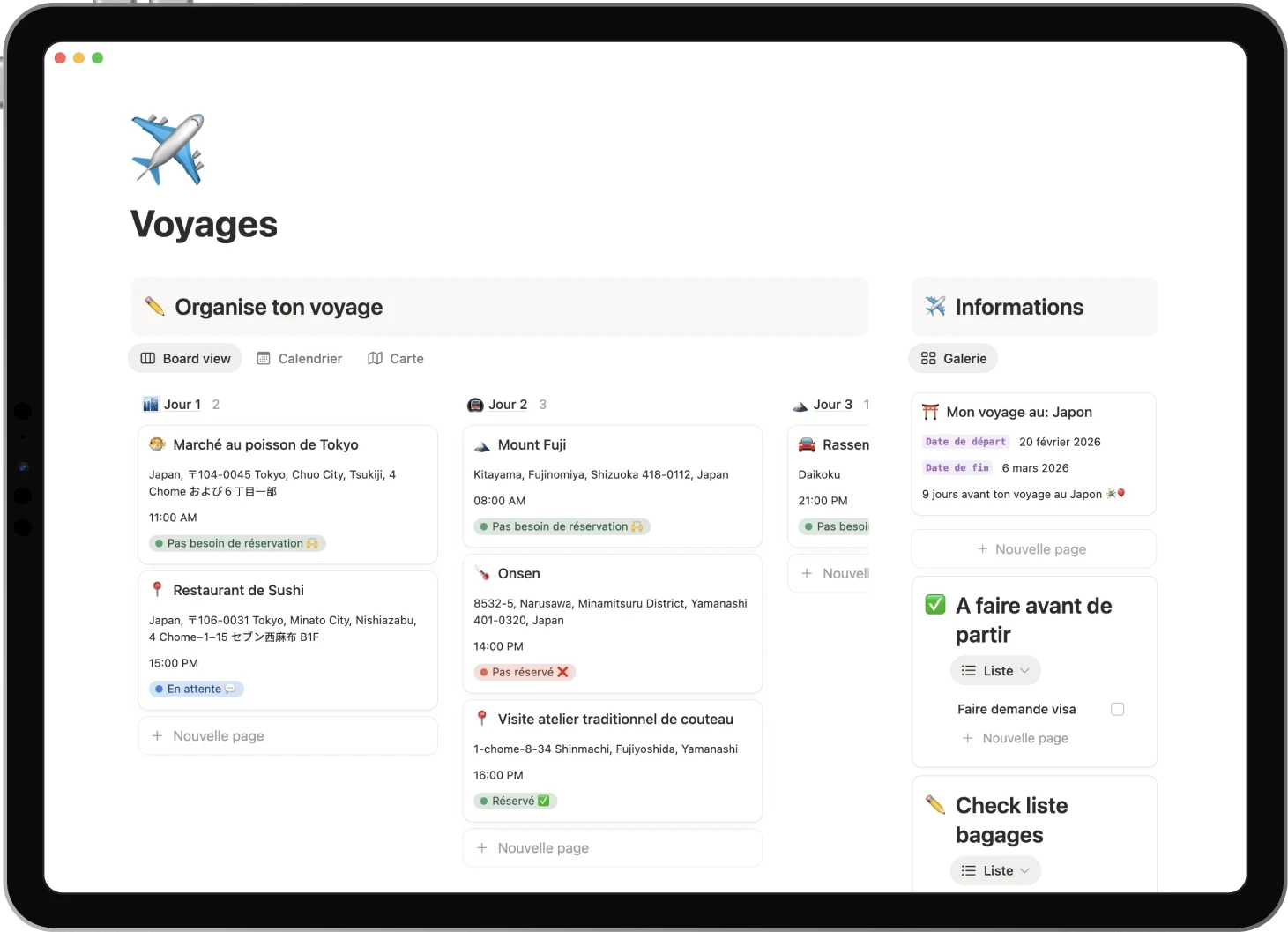Click the mountain icon on Mount Fuji card
Viewport: 1288px width, 932px height.
coord(482,445)
